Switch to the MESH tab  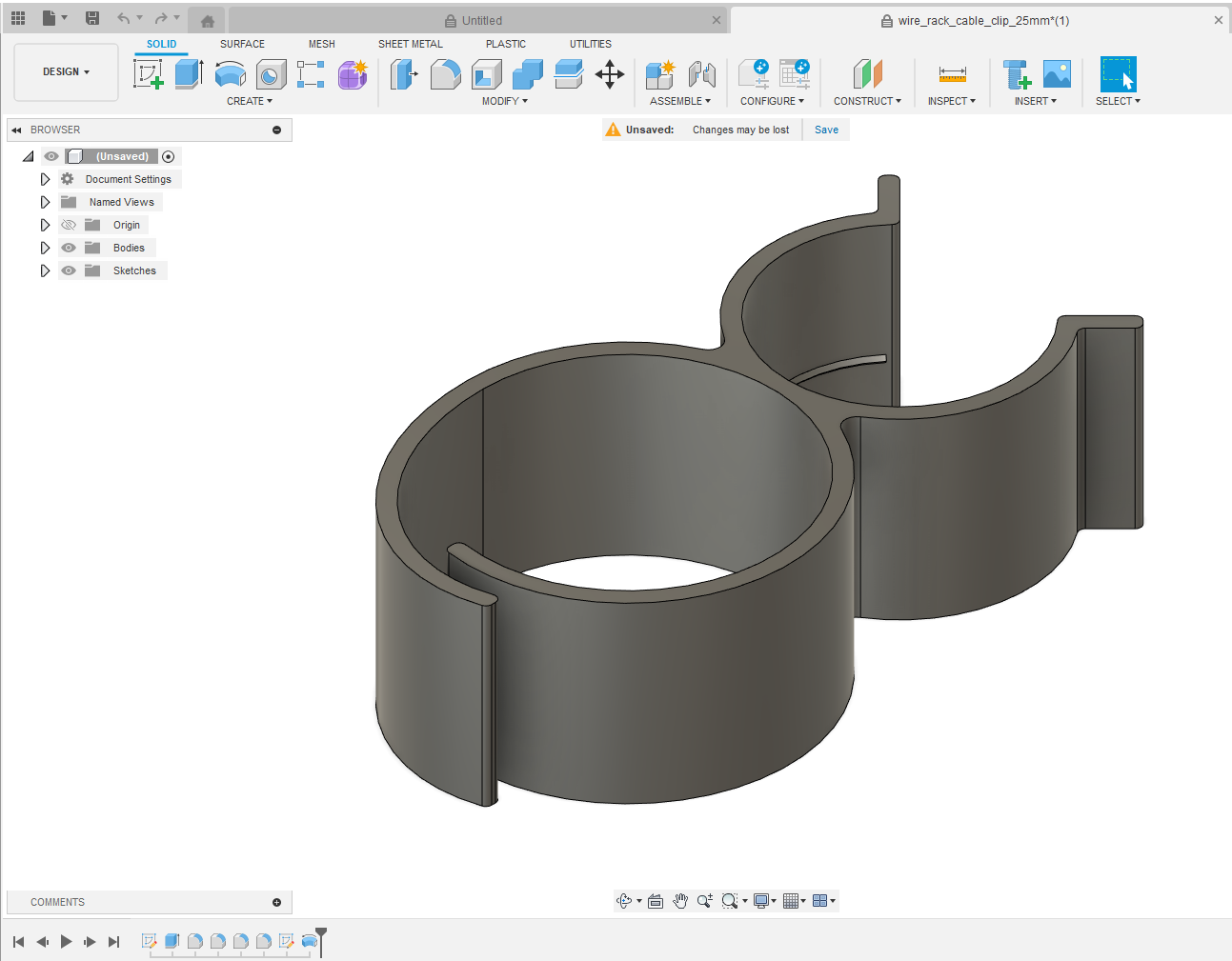[x=322, y=44]
